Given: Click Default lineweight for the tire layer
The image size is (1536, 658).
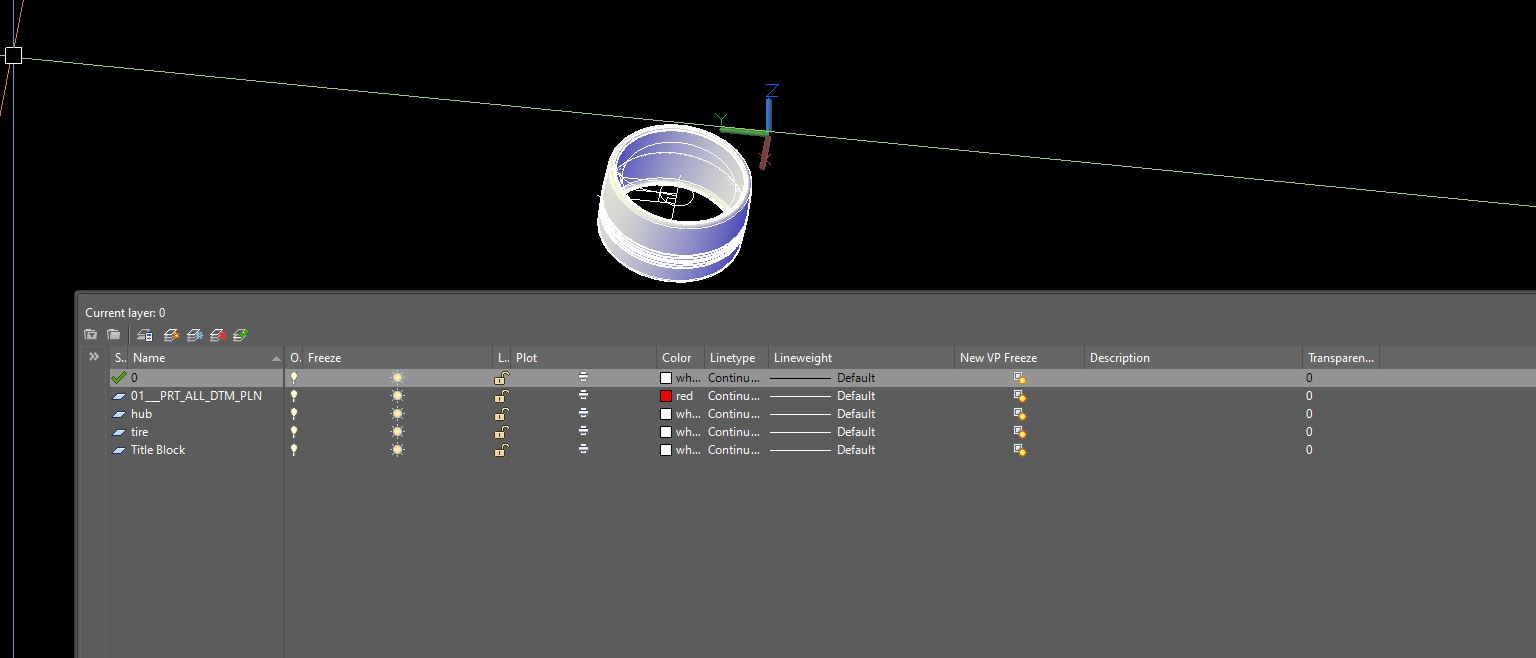Looking at the screenshot, I should coord(855,431).
